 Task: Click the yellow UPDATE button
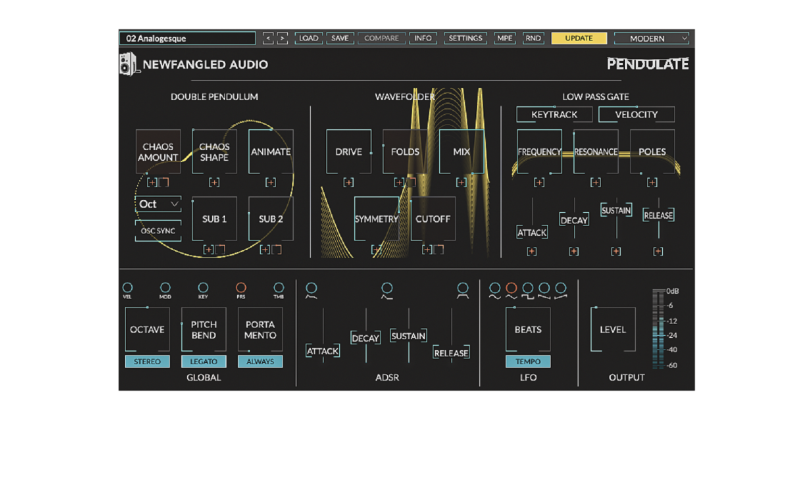(579, 38)
